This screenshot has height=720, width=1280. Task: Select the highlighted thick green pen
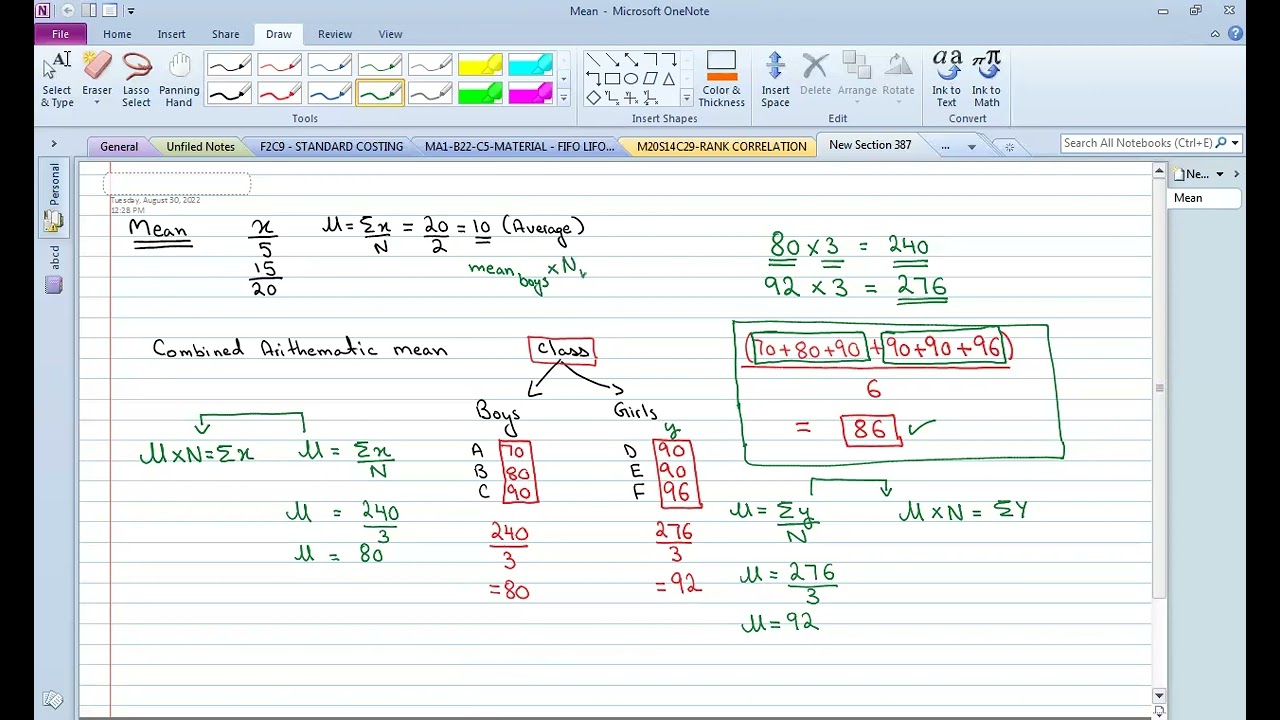pyautogui.click(x=379, y=93)
